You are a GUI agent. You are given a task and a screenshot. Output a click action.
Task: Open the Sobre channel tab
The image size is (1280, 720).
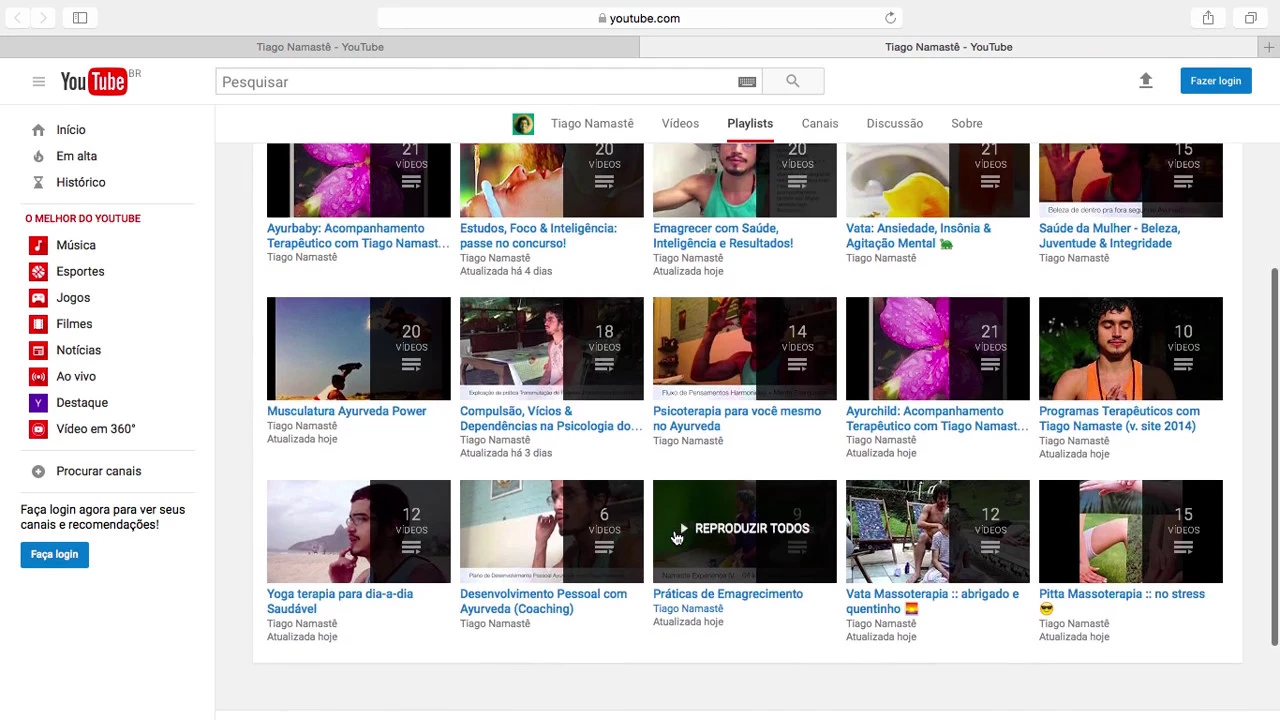[x=967, y=123]
